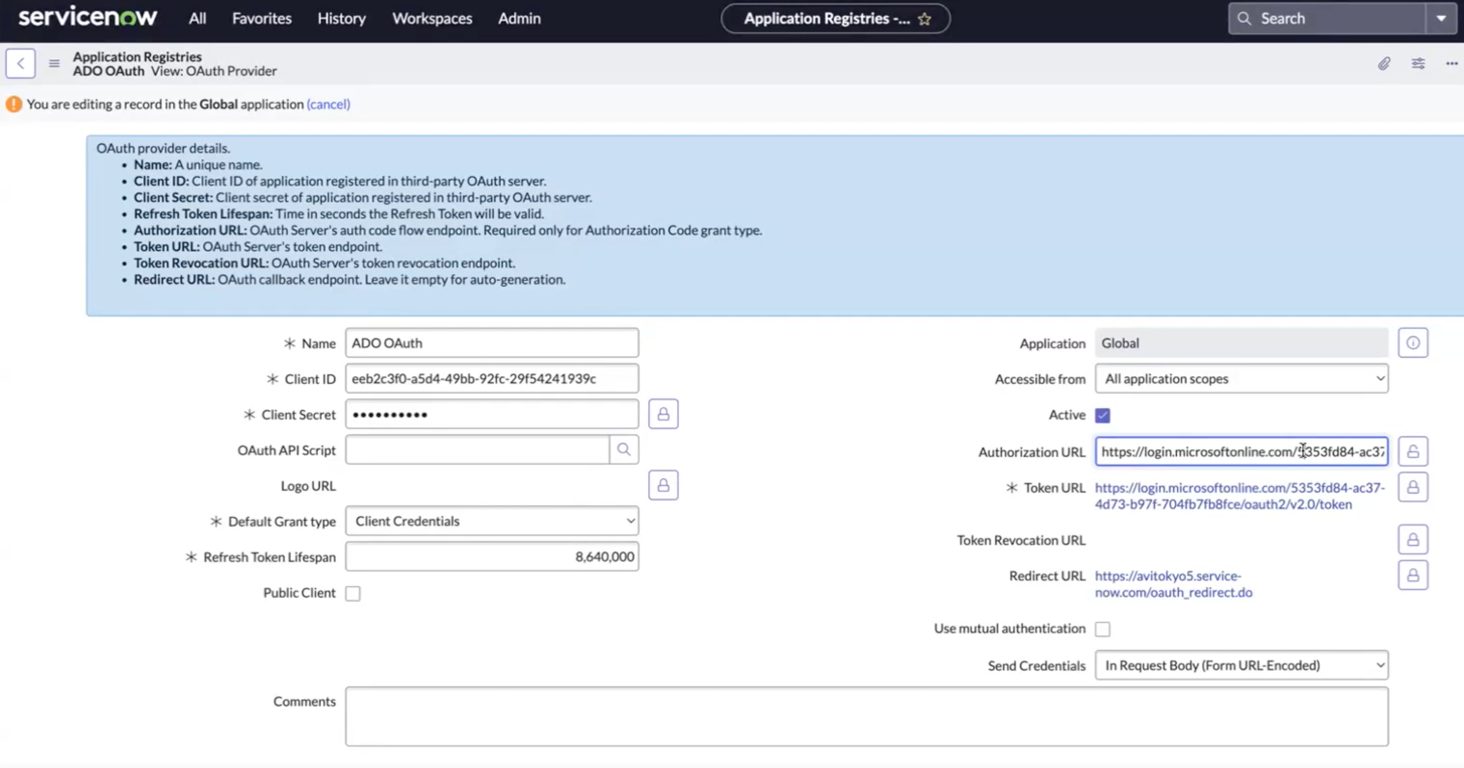Open the personalize form sliders icon
Viewport: 1464px width, 768px height.
click(x=1418, y=63)
